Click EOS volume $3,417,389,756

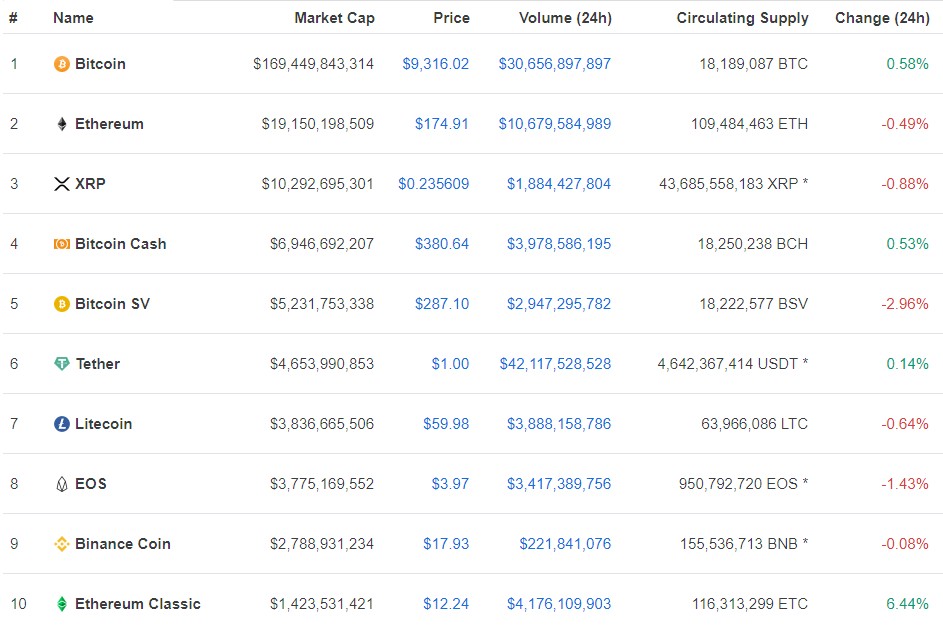559,484
